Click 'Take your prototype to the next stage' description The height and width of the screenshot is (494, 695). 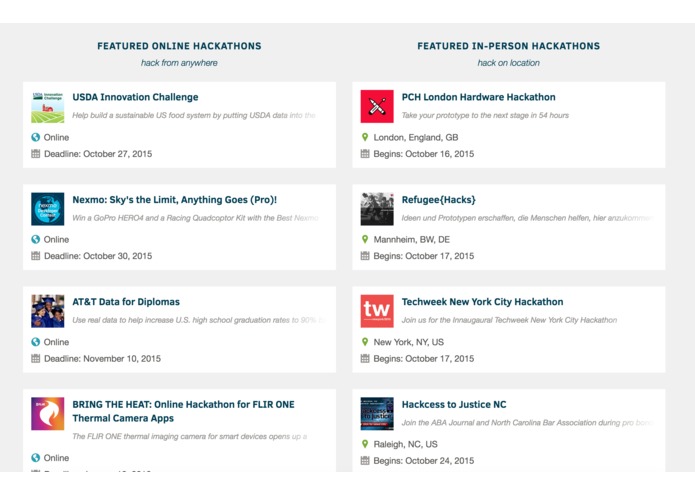point(485,115)
